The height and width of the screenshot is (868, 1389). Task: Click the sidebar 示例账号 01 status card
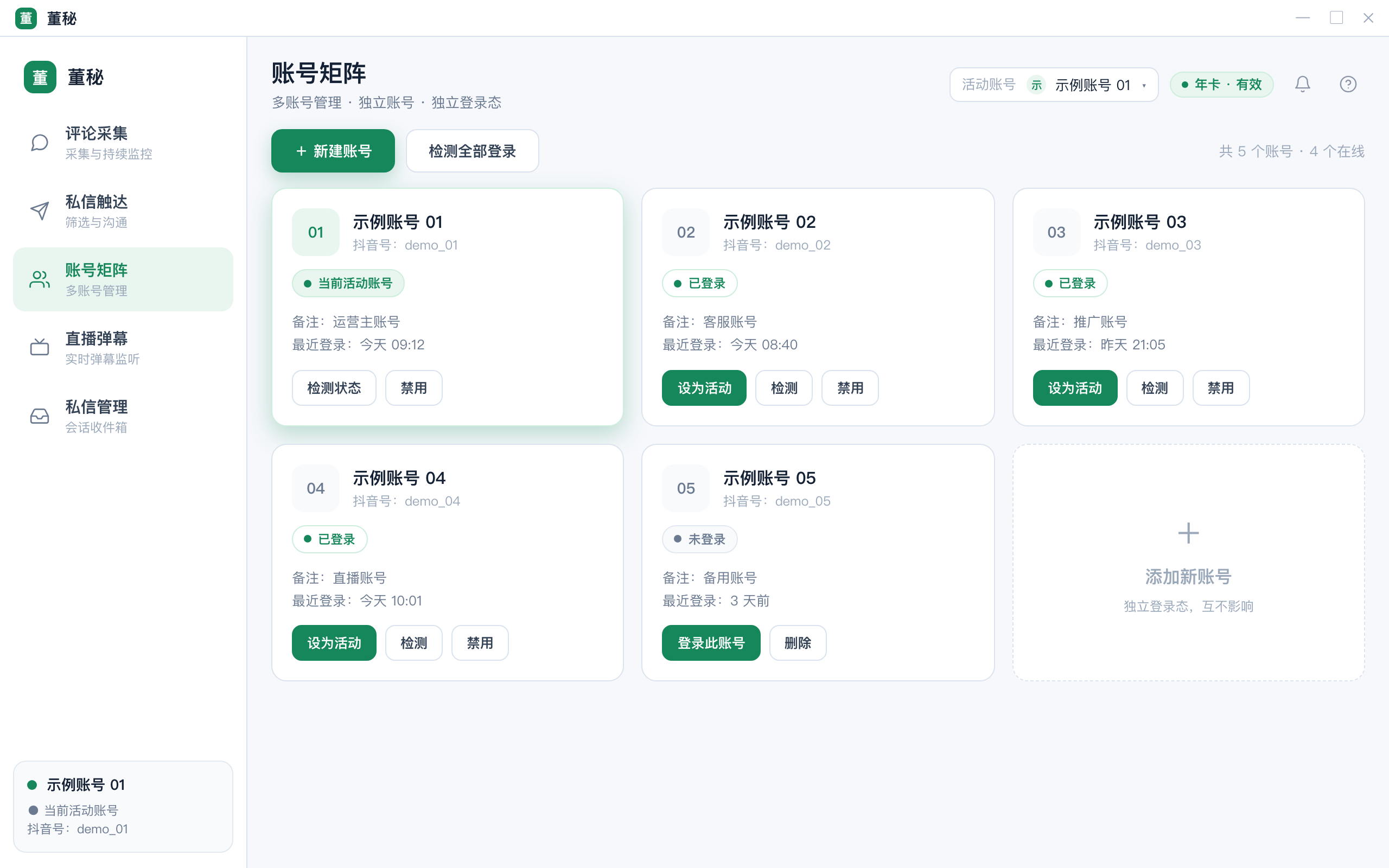point(123,807)
